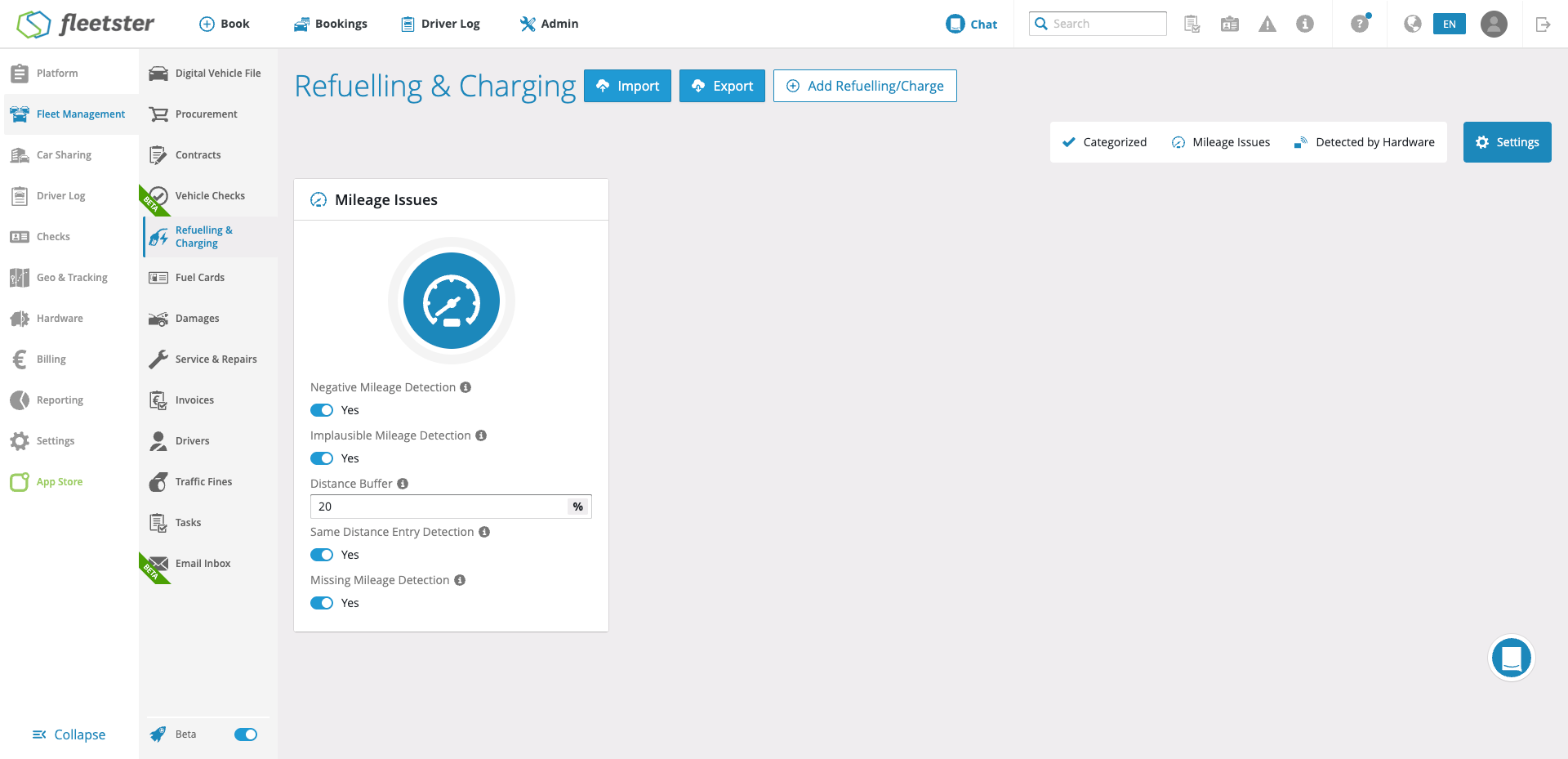1568x759 pixels.
Task: Open the ID card icon in header
Action: click(x=1230, y=24)
